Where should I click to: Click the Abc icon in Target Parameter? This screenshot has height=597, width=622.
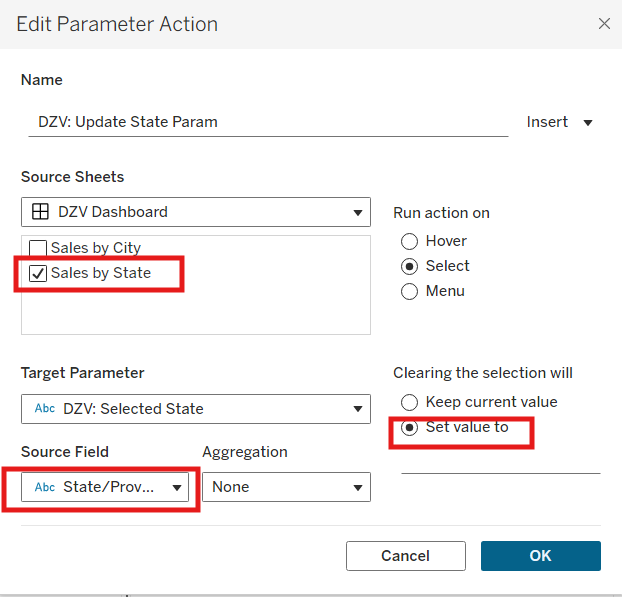[45, 408]
